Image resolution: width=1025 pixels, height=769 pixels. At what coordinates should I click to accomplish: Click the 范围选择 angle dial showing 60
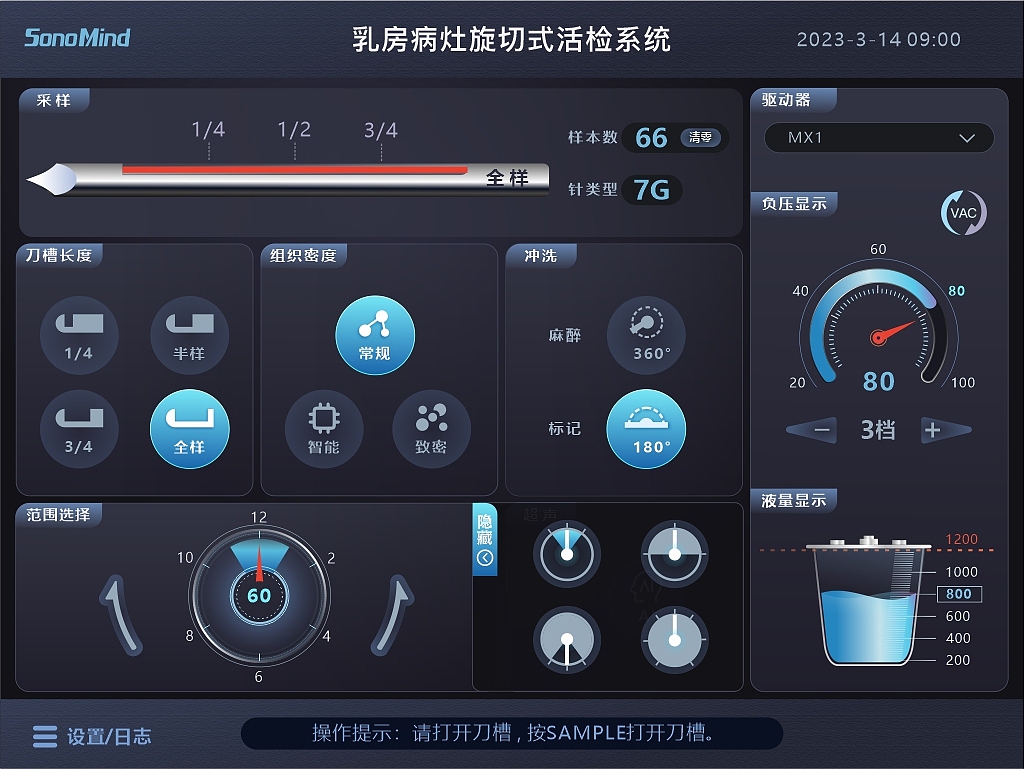tap(258, 596)
